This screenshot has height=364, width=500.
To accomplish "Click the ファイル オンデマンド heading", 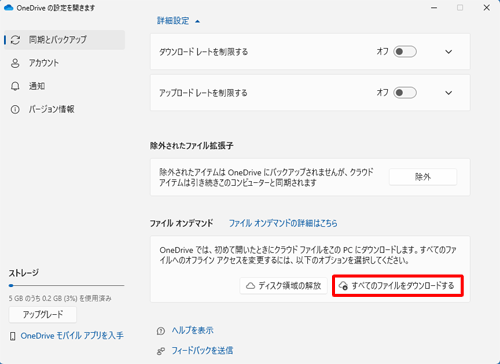I will (x=181, y=223).
